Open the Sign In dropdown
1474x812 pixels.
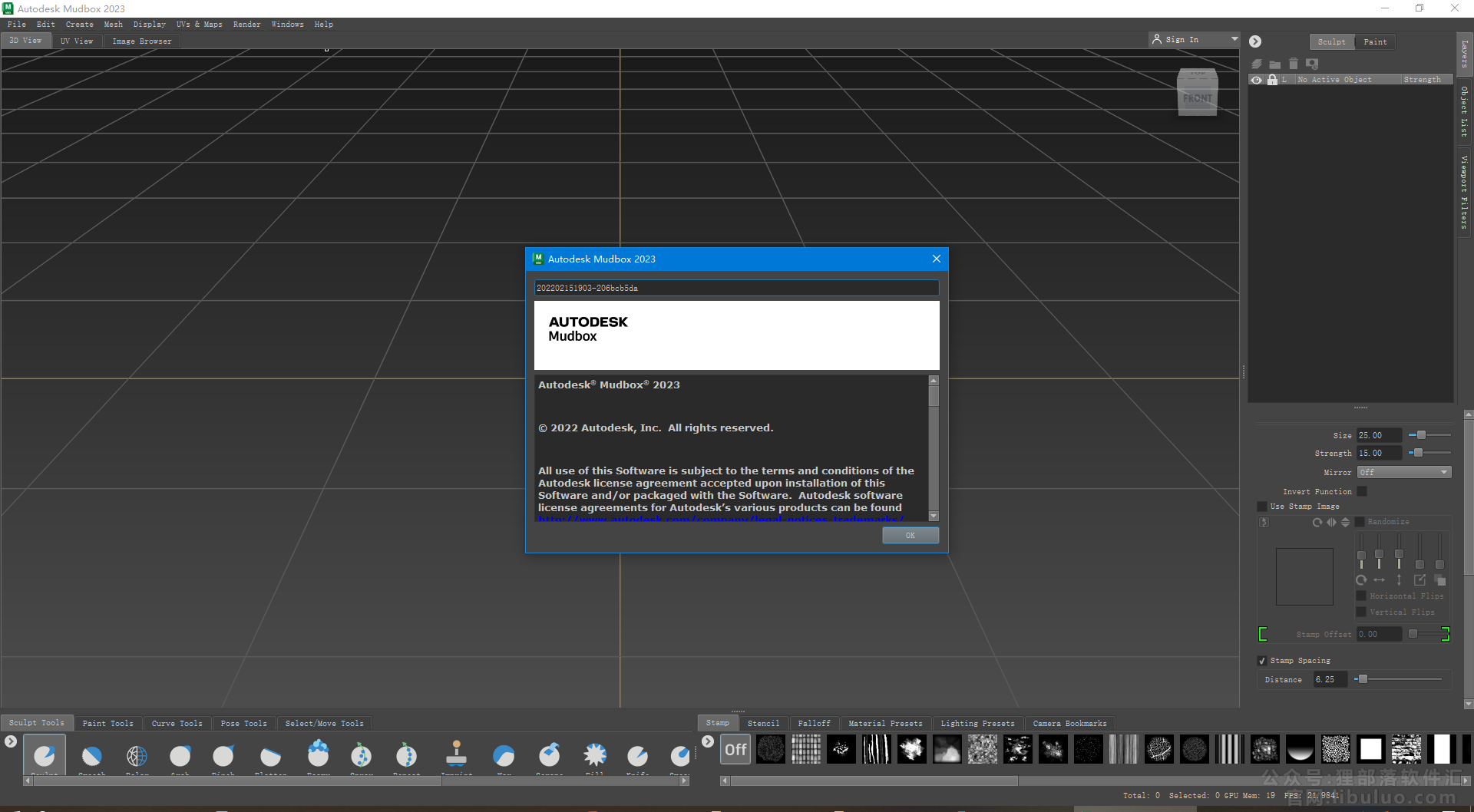click(x=1195, y=39)
